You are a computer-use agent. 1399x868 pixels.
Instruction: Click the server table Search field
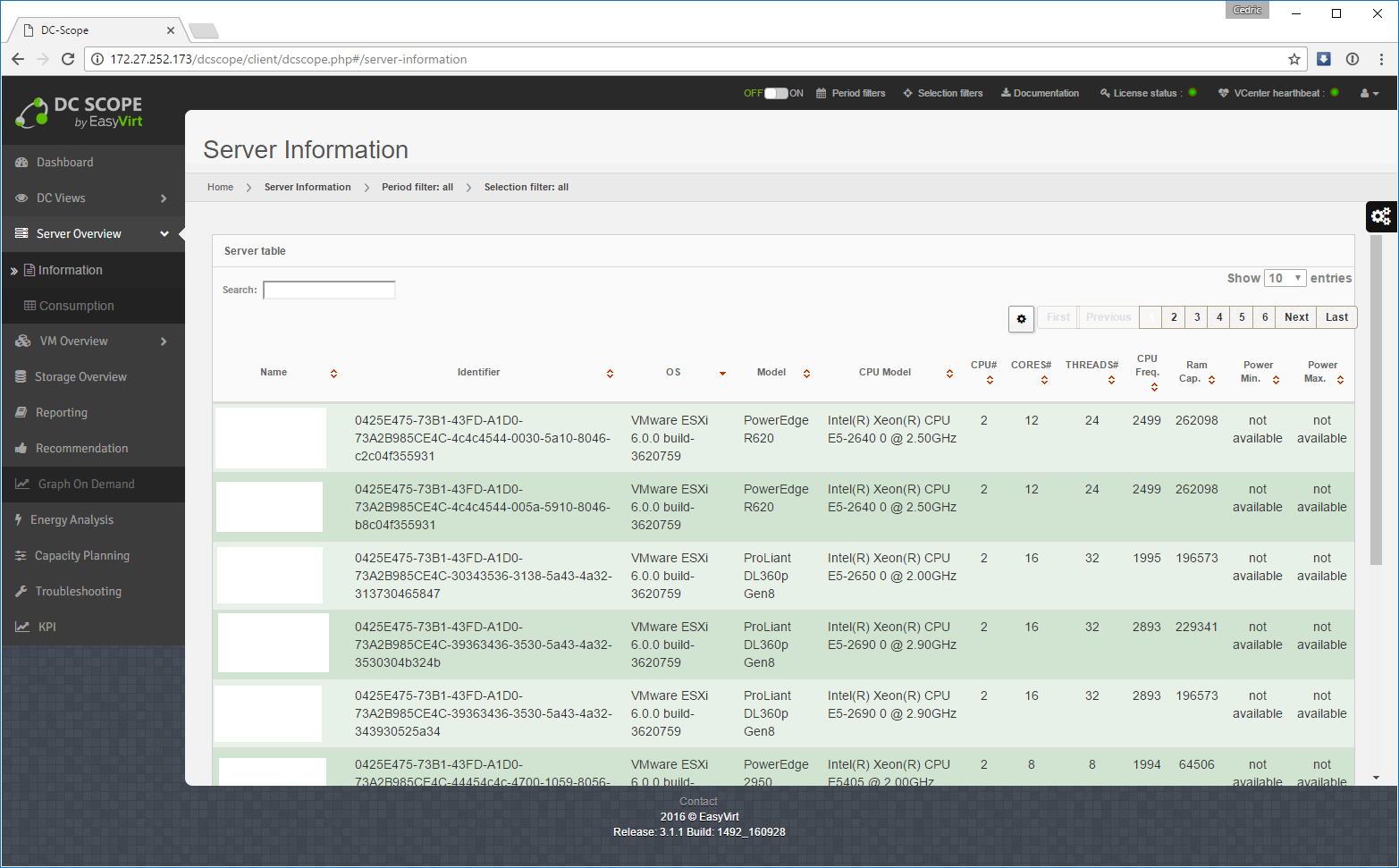coord(329,290)
